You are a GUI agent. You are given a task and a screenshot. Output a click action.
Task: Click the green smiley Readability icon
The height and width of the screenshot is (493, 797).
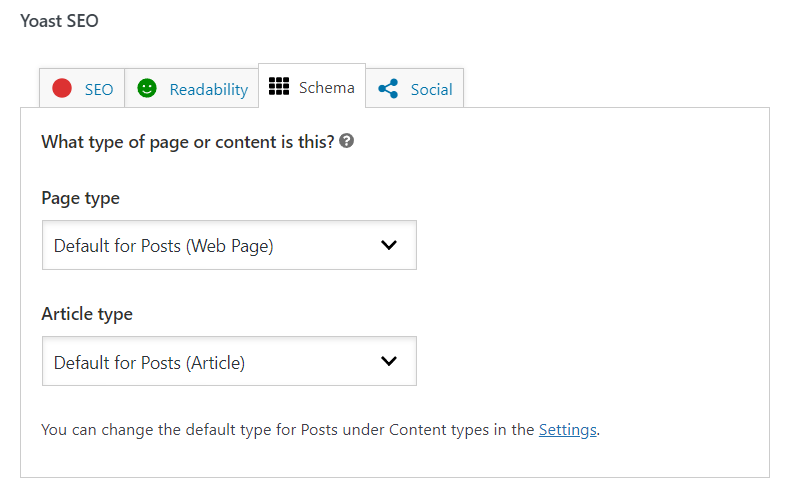pos(147,88)
